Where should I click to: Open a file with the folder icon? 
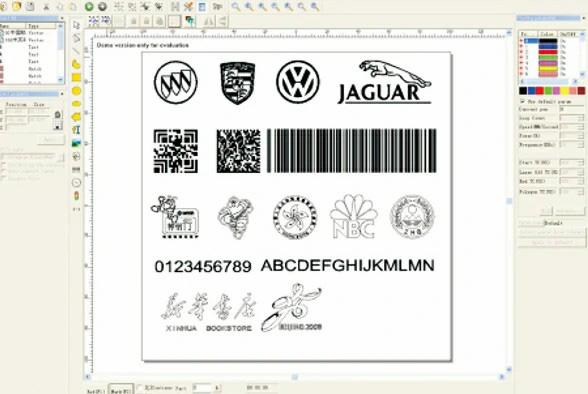click(x=16, y=6)
